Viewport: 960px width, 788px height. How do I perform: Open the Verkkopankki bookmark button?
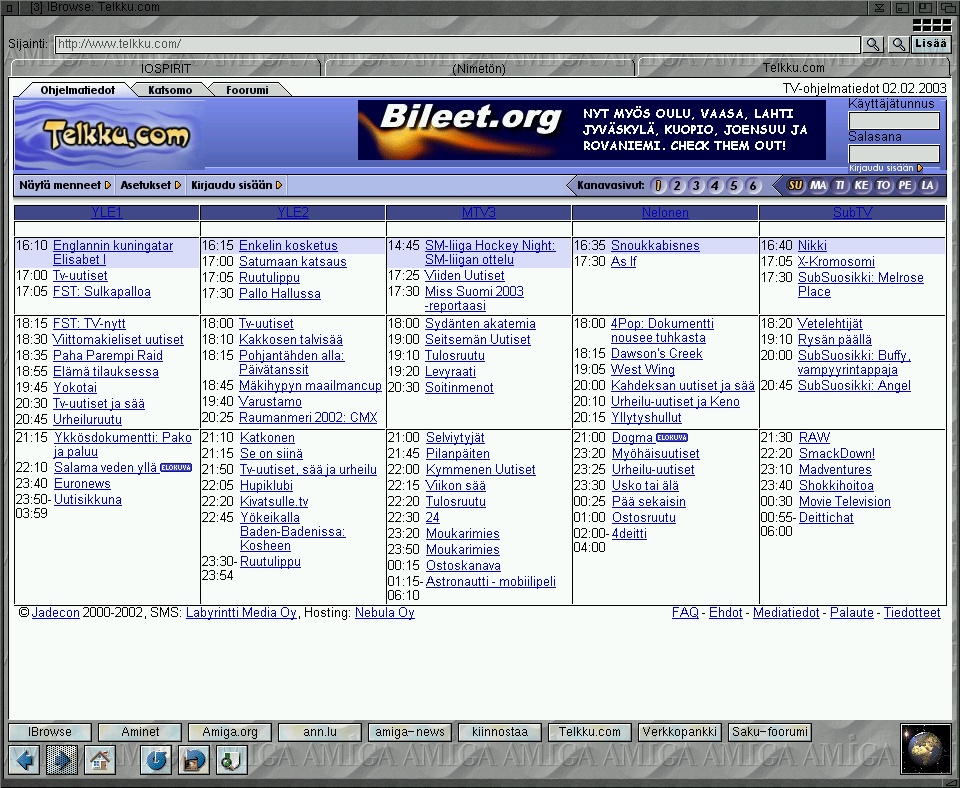(680, 732)
